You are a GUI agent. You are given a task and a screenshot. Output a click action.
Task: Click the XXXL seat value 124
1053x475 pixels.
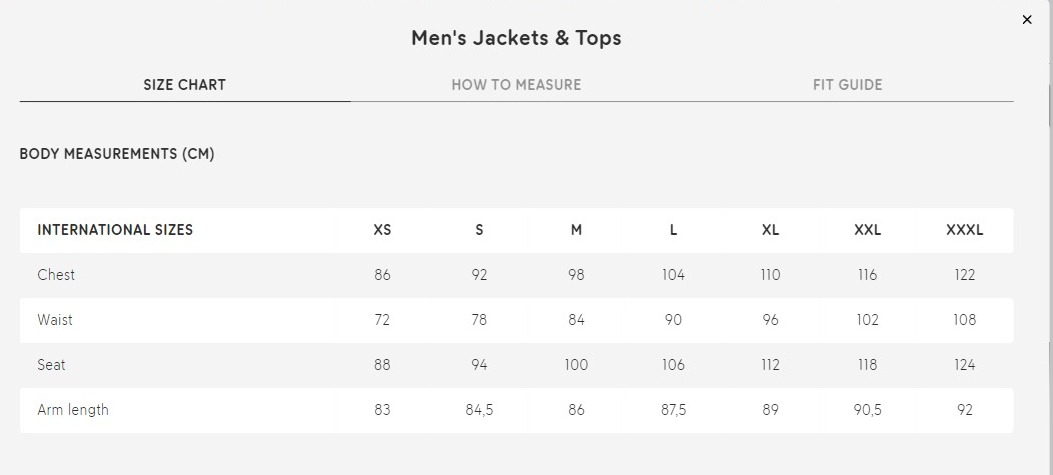pos(964,365)
